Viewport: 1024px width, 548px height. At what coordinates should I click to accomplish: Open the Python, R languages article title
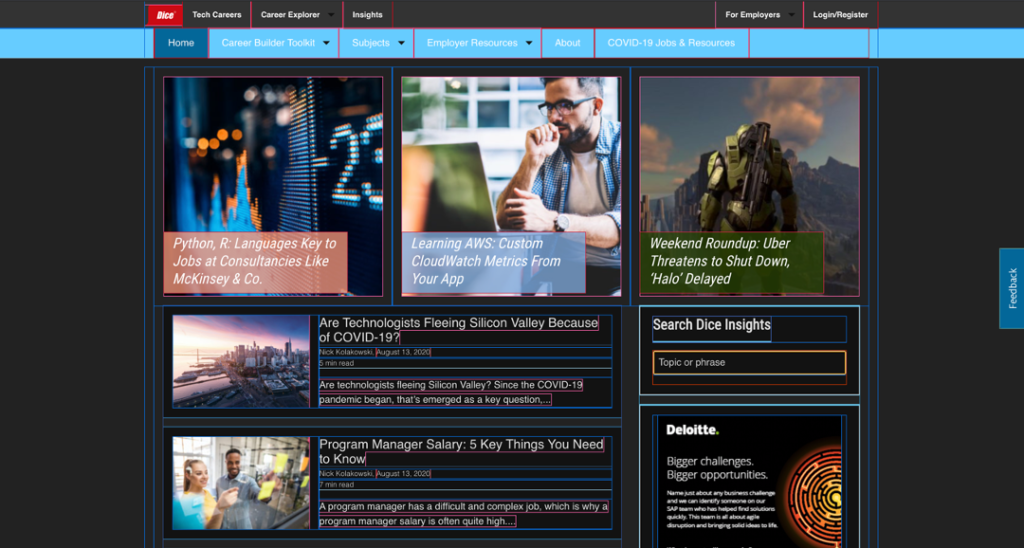click(x=255, y=261)
